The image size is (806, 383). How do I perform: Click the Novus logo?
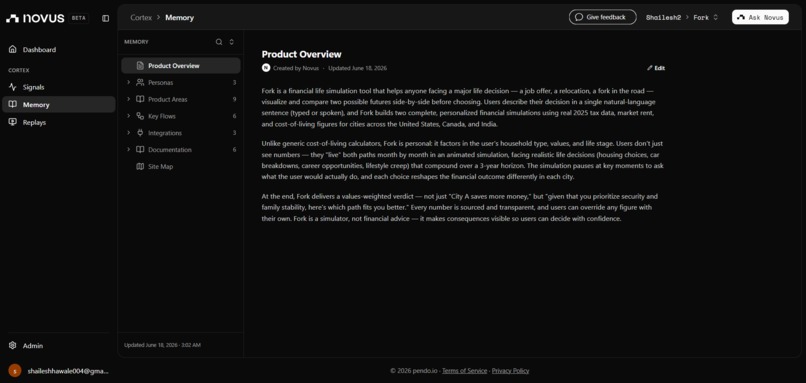click(35, 18)
